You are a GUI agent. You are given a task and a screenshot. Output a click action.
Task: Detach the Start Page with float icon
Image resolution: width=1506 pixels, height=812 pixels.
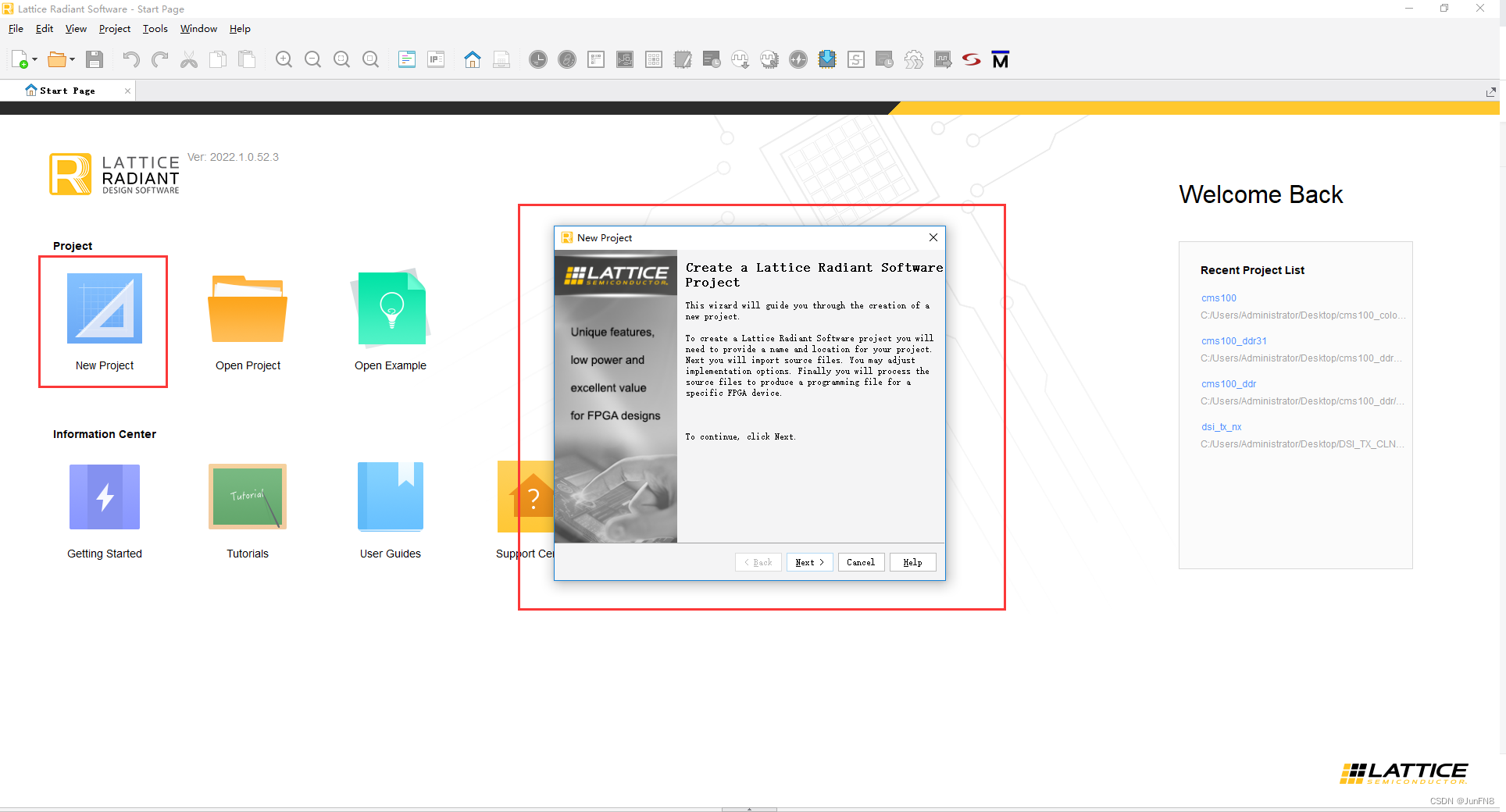[x=1490, y=91]
